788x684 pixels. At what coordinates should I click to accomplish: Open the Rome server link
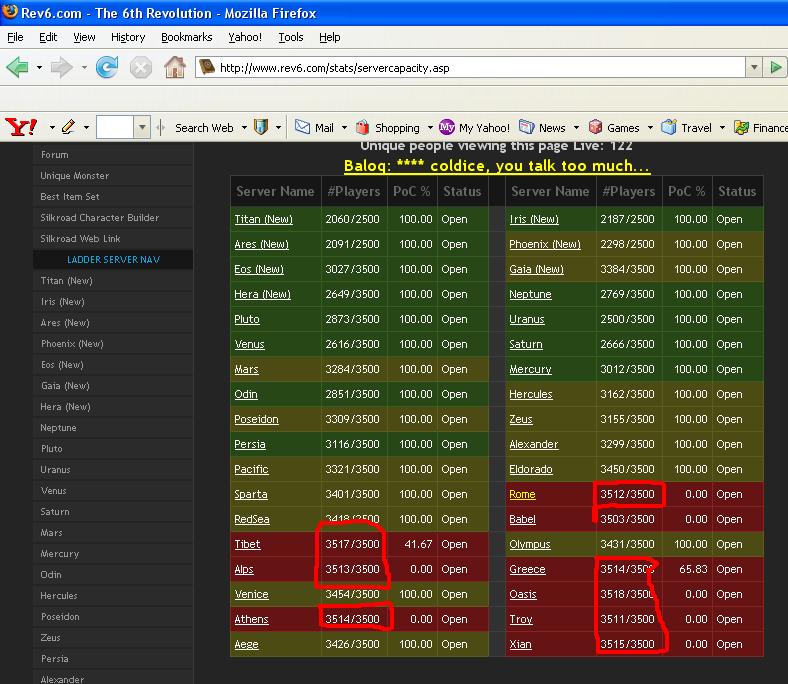522,494
